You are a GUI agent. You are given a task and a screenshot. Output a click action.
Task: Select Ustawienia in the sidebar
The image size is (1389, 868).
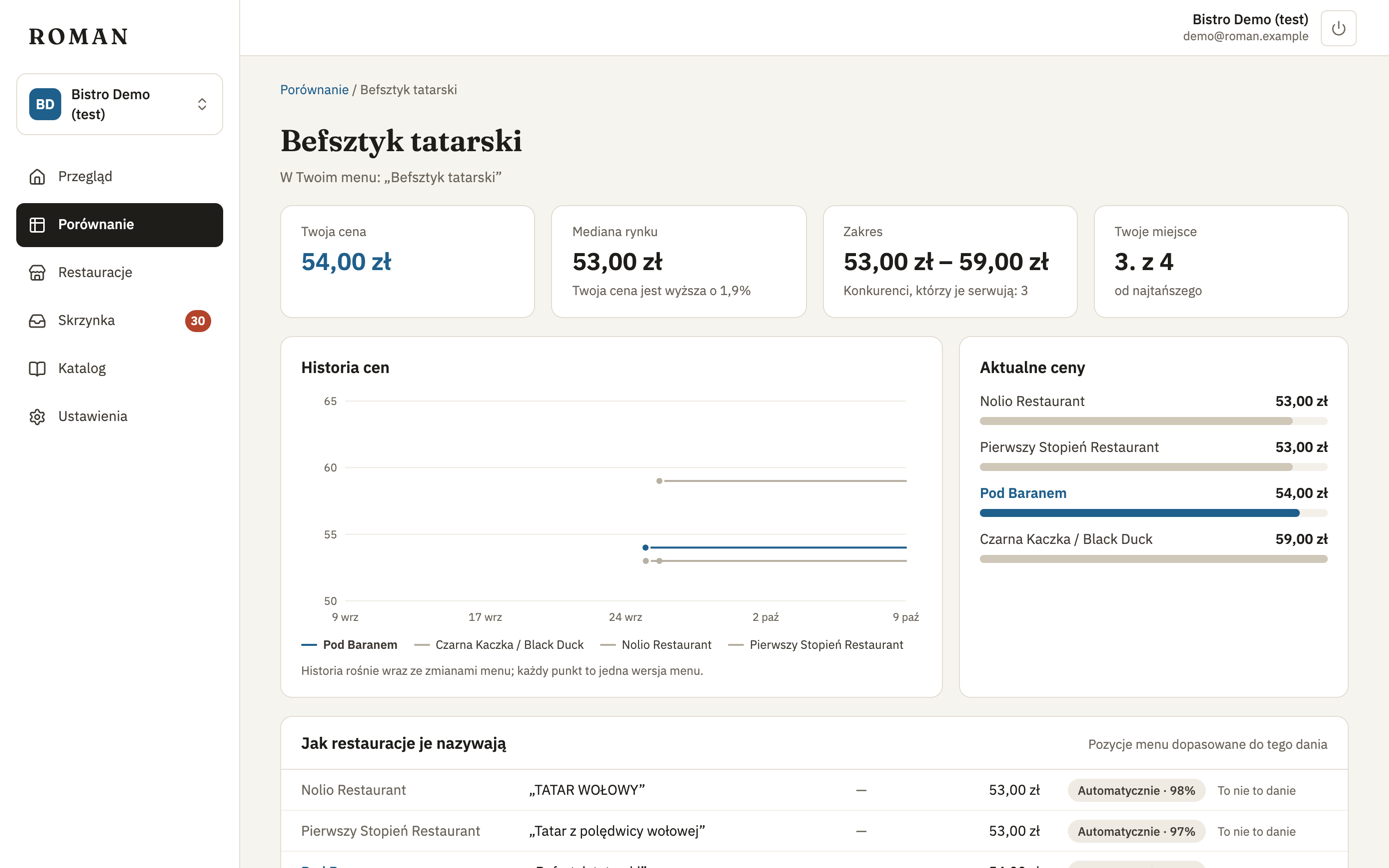[120, 417]
